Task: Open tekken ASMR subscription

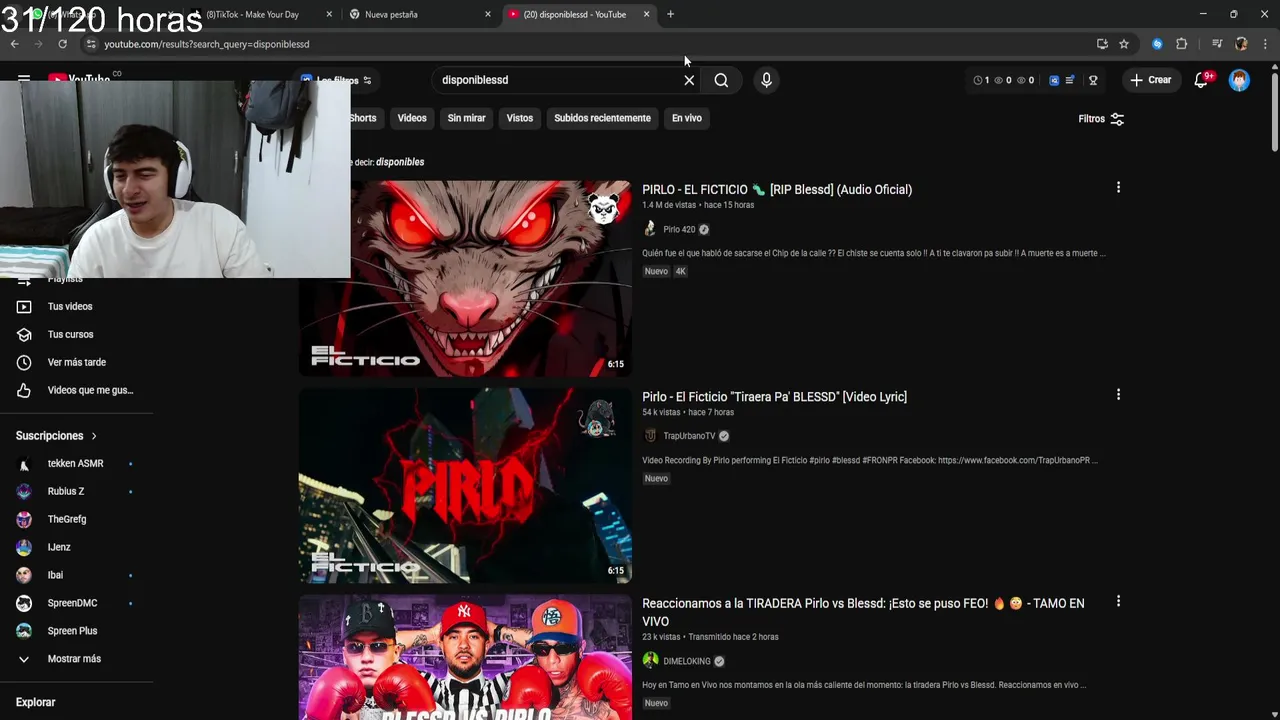Action: 76,464
